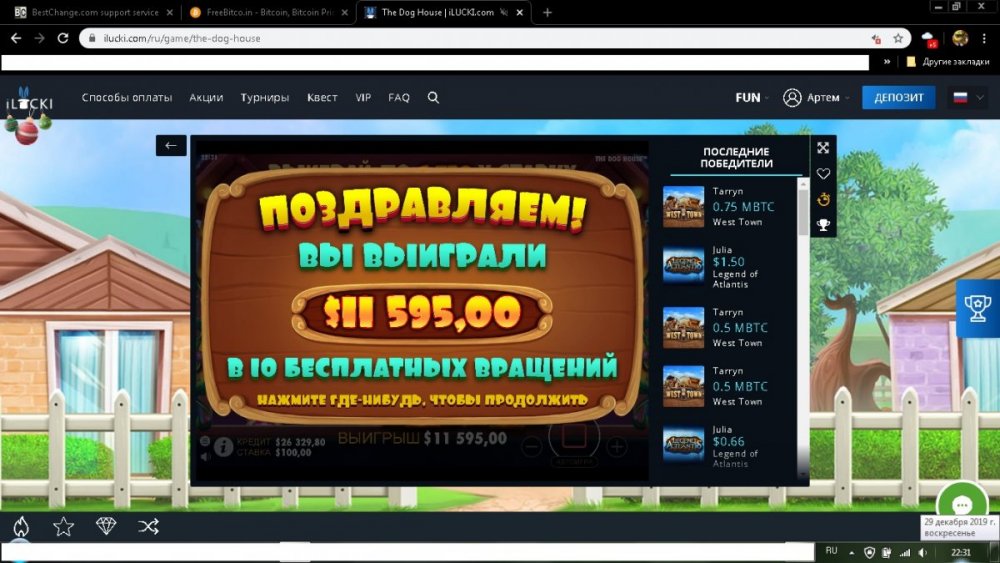Expand the hidden bookmarks chevron
The width and height of the screenshot is (1000, 563).
point(886,62)
